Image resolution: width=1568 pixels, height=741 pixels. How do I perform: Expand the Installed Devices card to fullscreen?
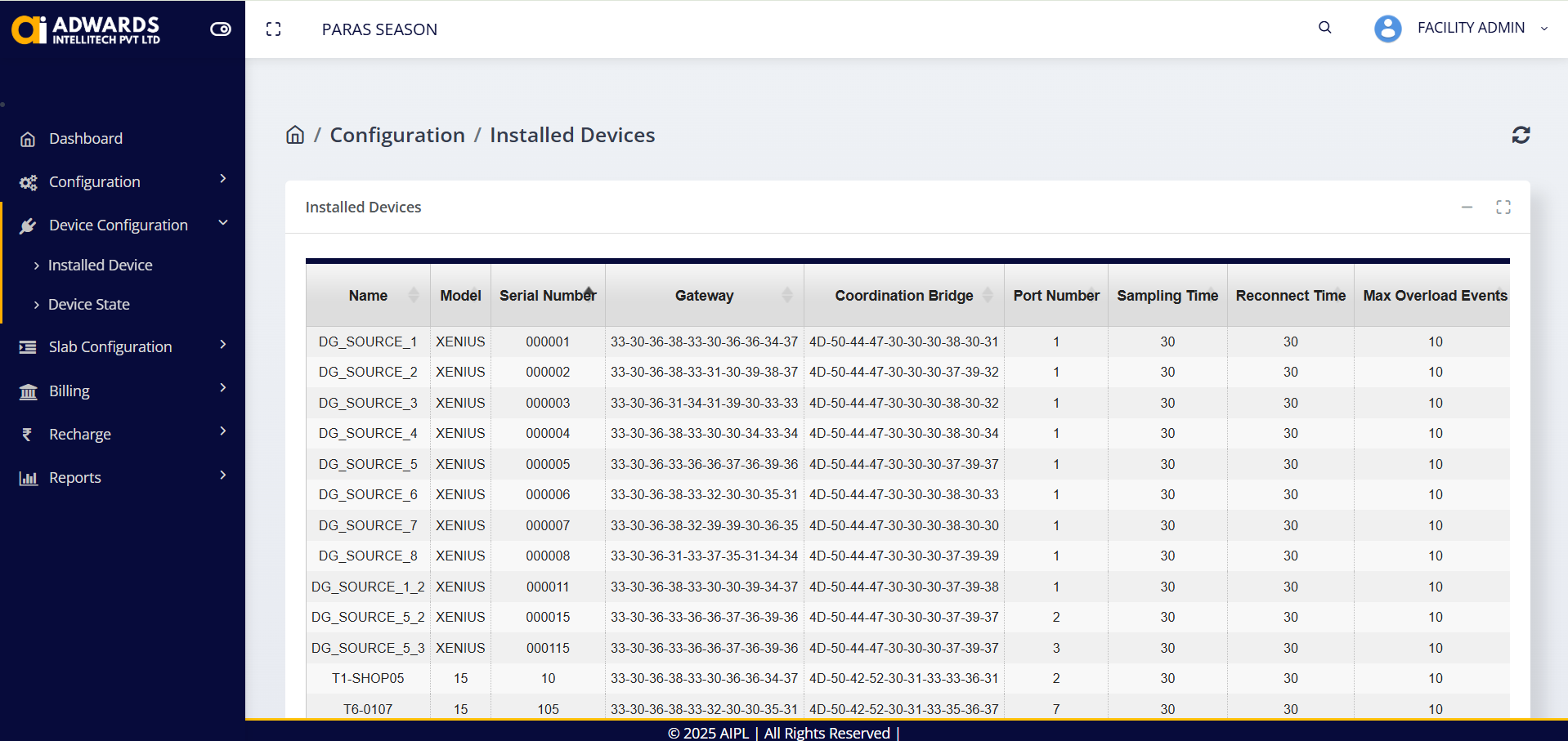(1503, 208)
